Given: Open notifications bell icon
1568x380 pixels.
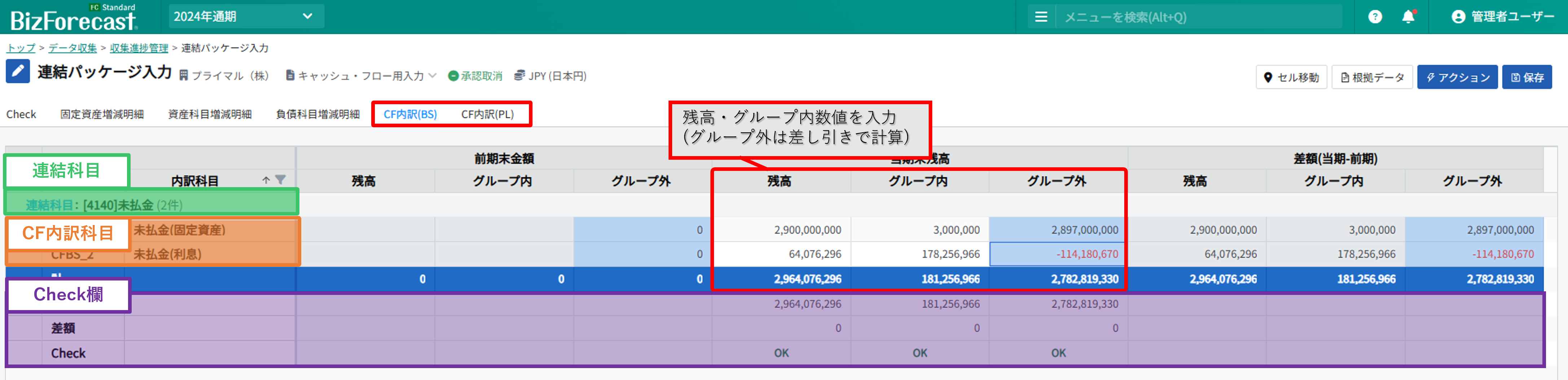Looking at the screenshot, I should [x=1408, y=17].
